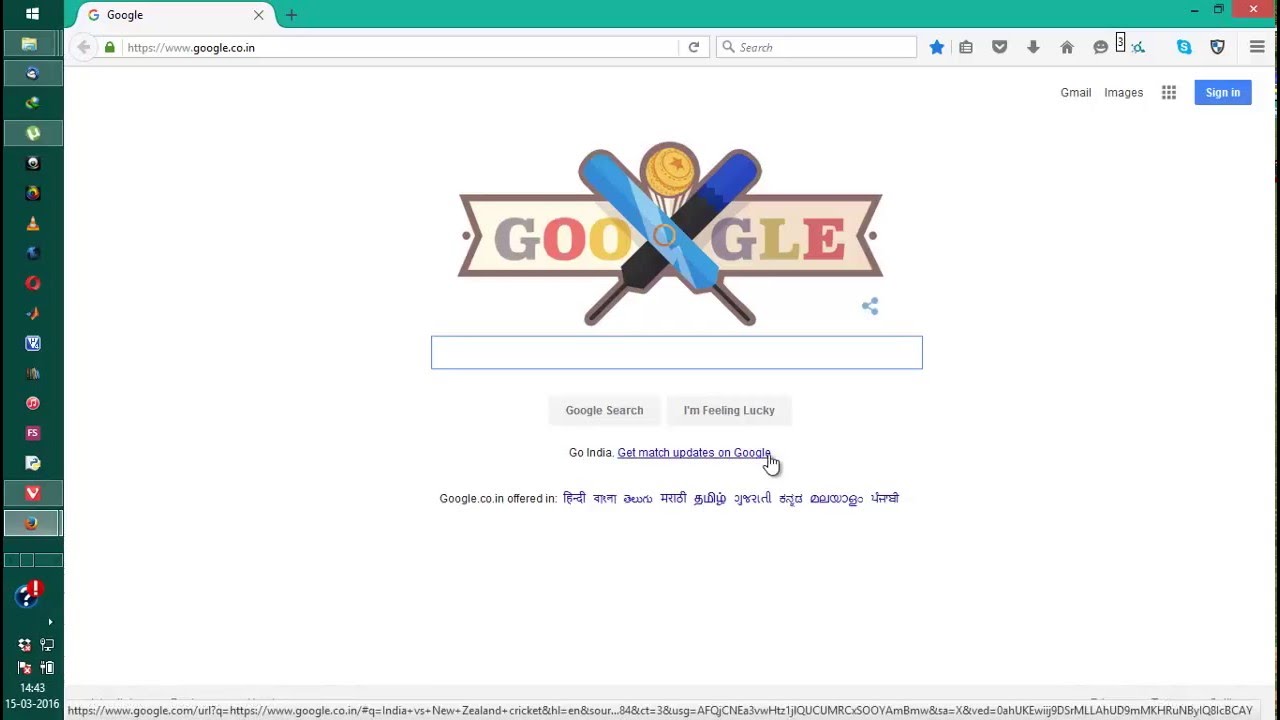This screenshot has height=720, width=1280.
Task: Share the cricket doodle icon
Action: point(870,306)
